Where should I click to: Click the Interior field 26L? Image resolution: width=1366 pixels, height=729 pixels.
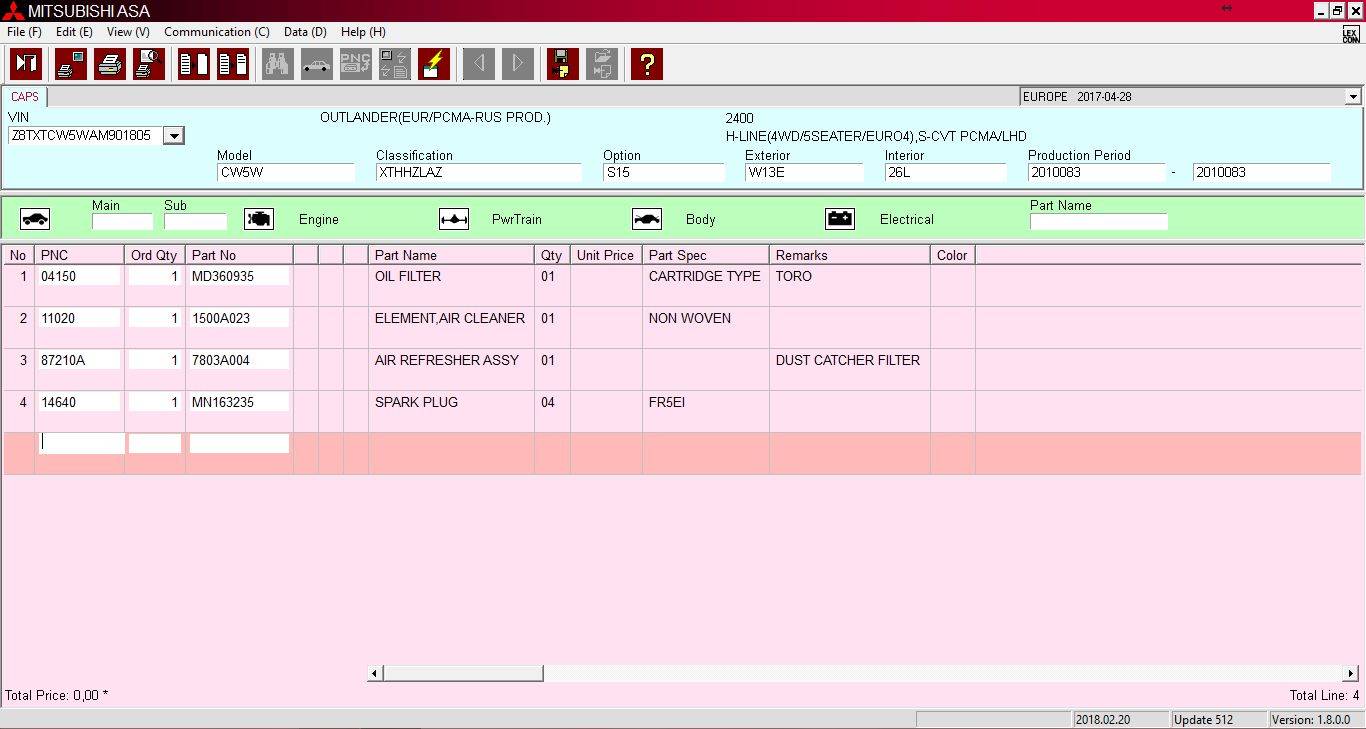(x=945, y=172)
